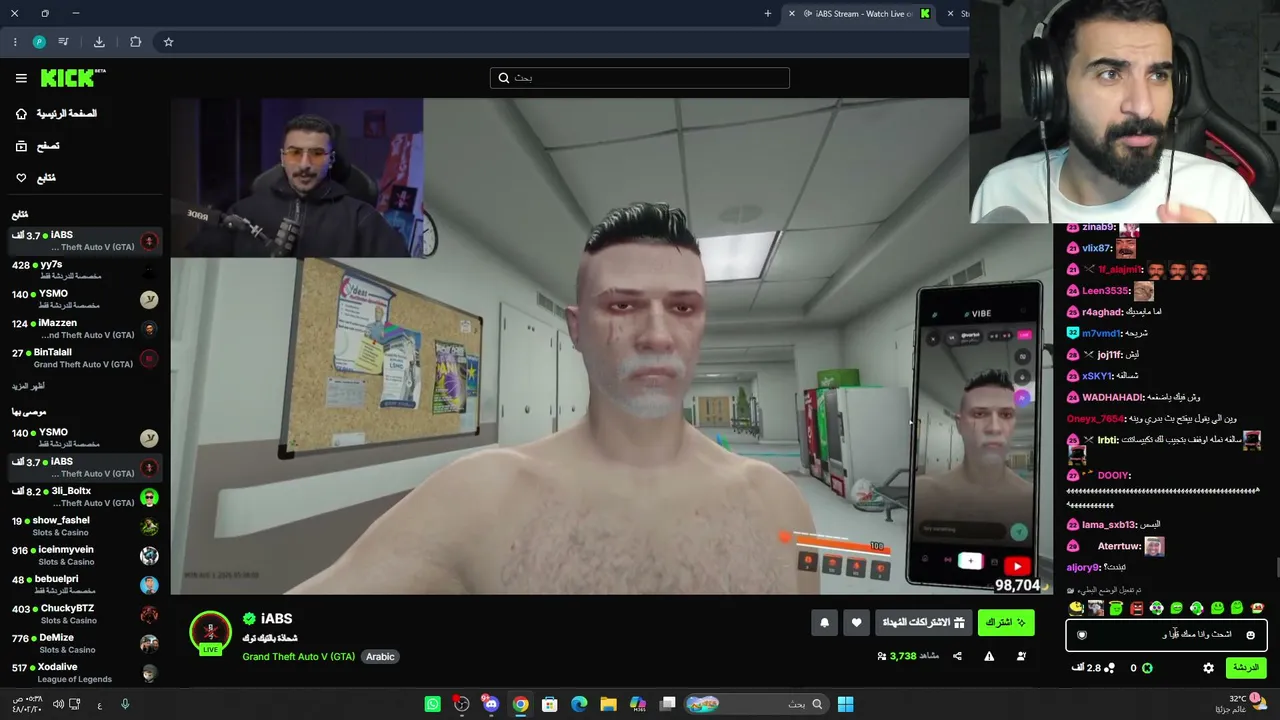This screenshot has height=720, width=1280.
Task: Open ChuckyBTZ recommended channel
Action: click(85, 614)
